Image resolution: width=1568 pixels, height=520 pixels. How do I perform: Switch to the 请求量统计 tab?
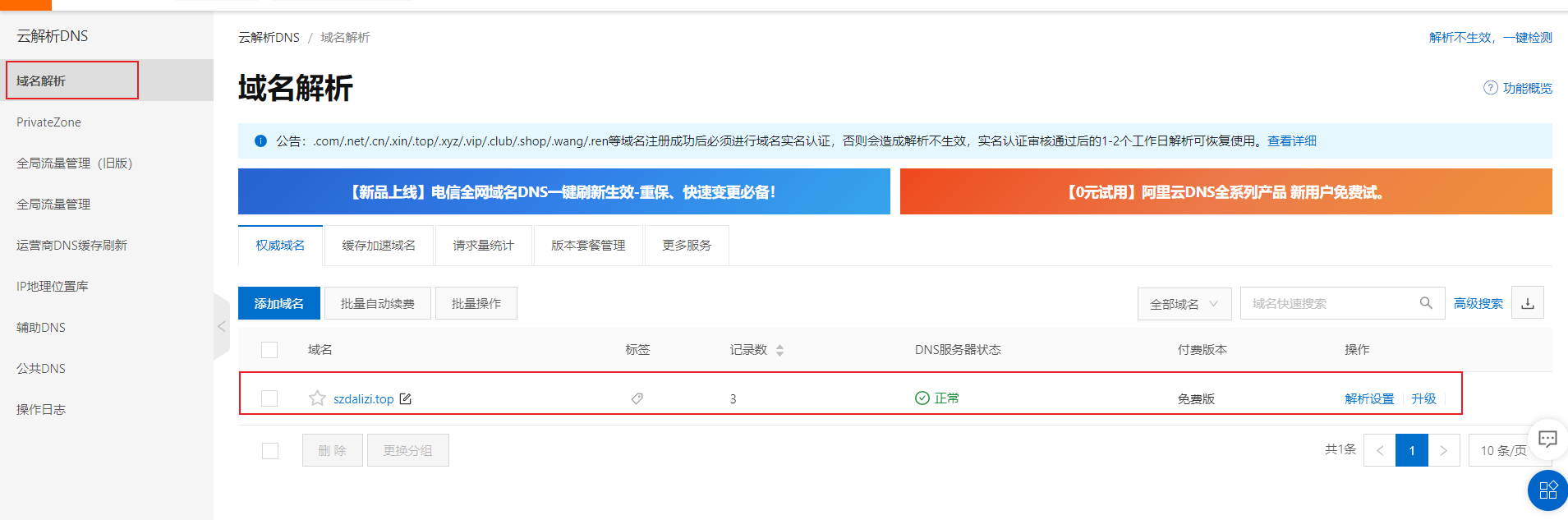coord(484,246)
